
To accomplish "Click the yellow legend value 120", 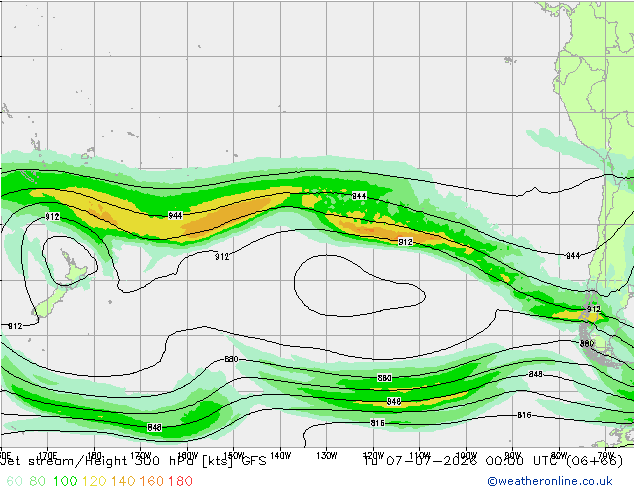I will pyautogui.click(x=94, y=481).
